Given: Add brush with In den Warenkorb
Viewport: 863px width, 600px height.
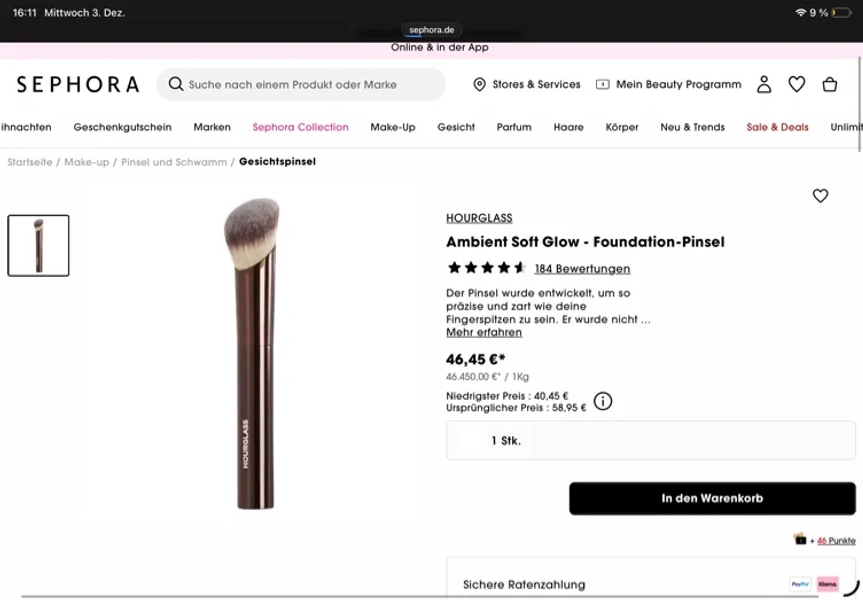Looking at the screenshot, I should (712, 499).
